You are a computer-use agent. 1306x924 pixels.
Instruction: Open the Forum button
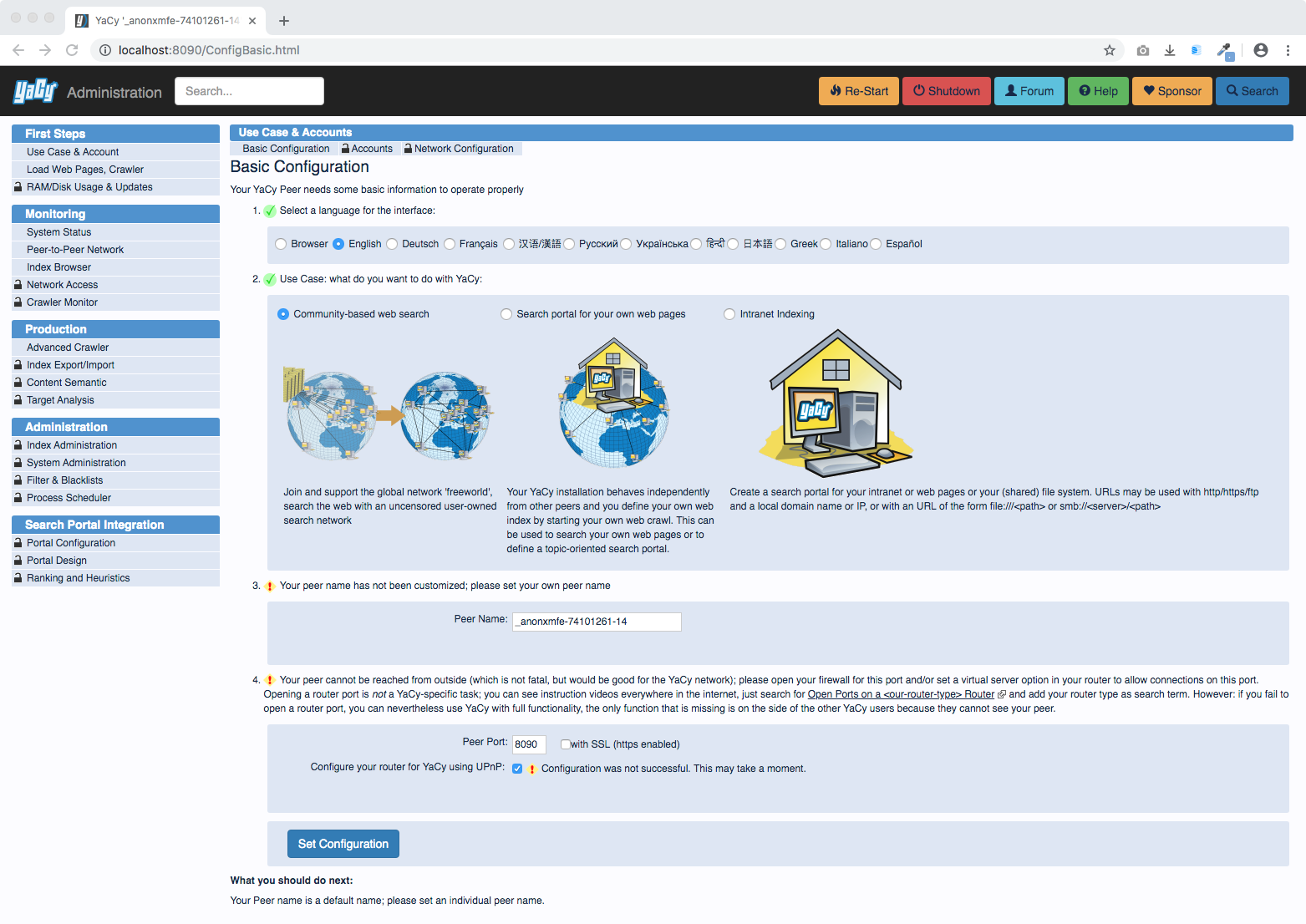pos(1029,91)
